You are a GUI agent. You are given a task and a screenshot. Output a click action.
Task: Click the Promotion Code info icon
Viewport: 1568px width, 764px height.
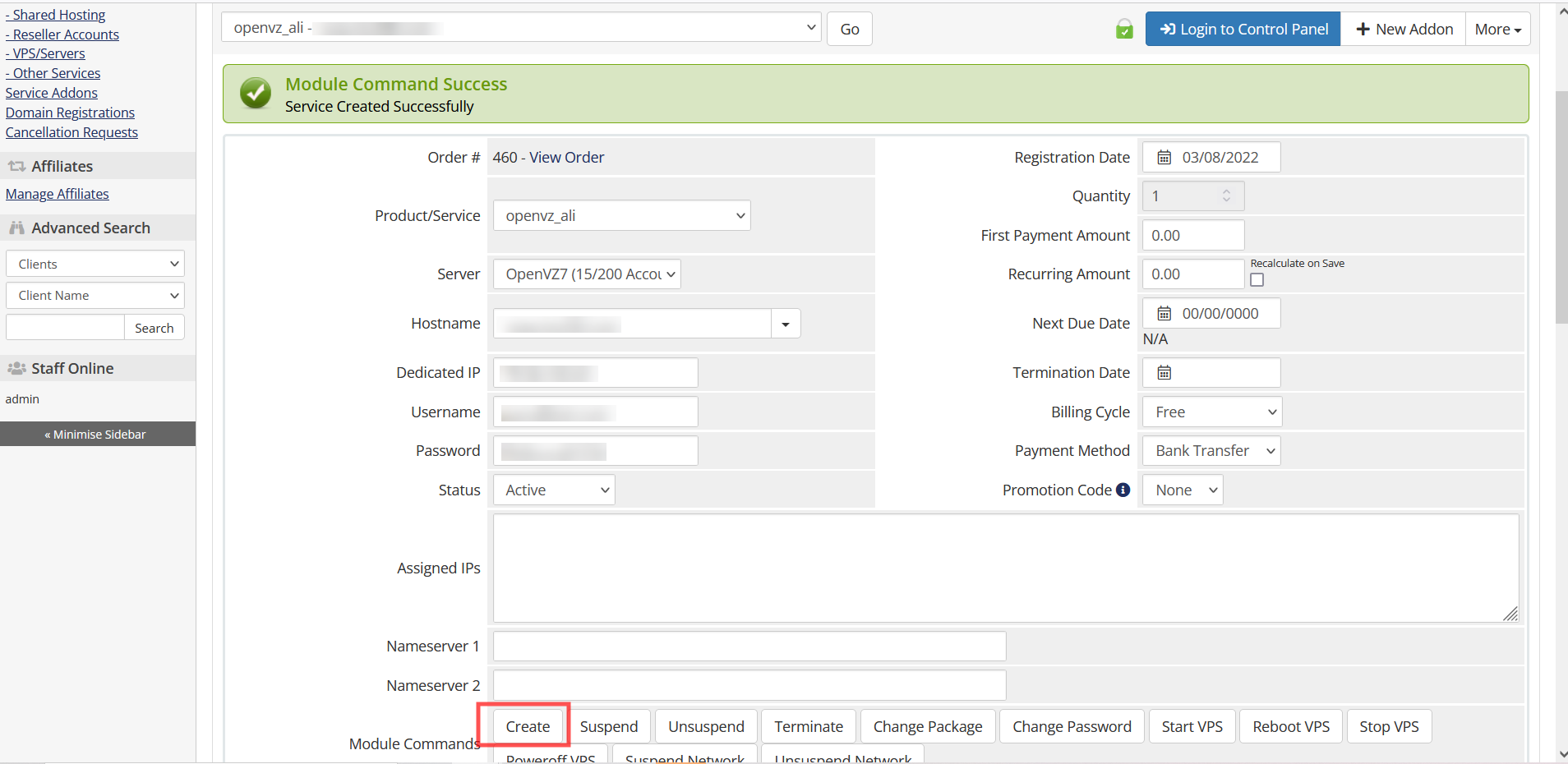point(1123,490)
